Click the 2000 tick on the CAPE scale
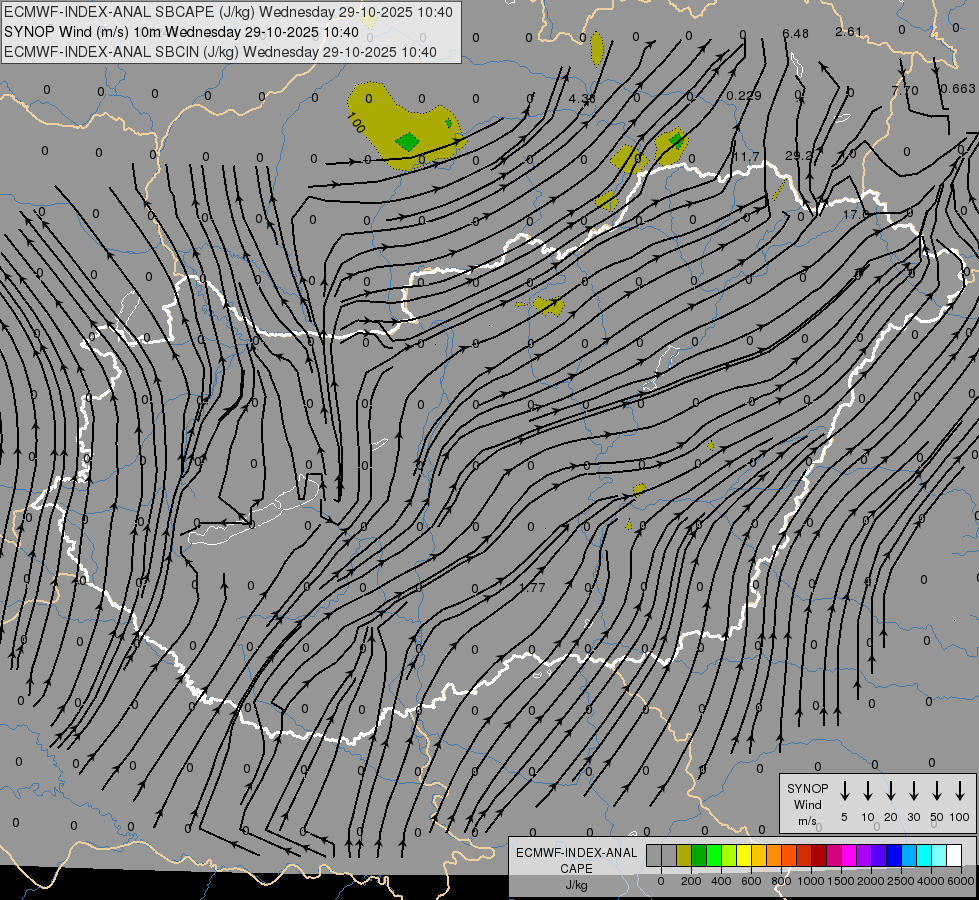The image size is (979, 900). coord(871,881)
